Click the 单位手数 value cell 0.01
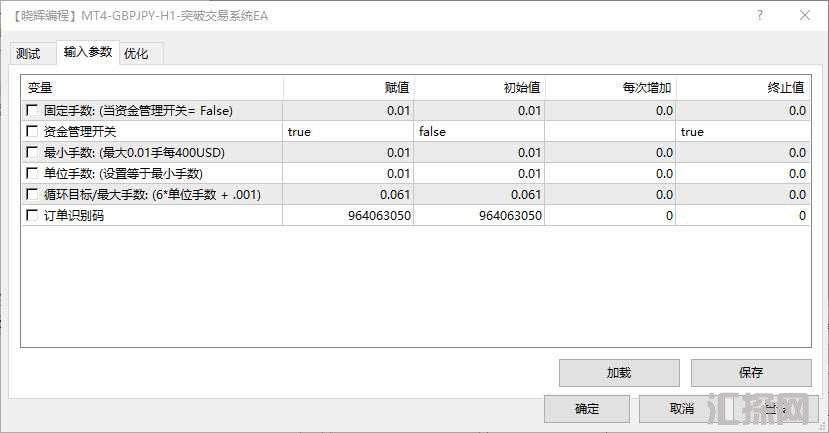Image resolution: width=829 pixels, height=433 pixels. click(348, 173)
